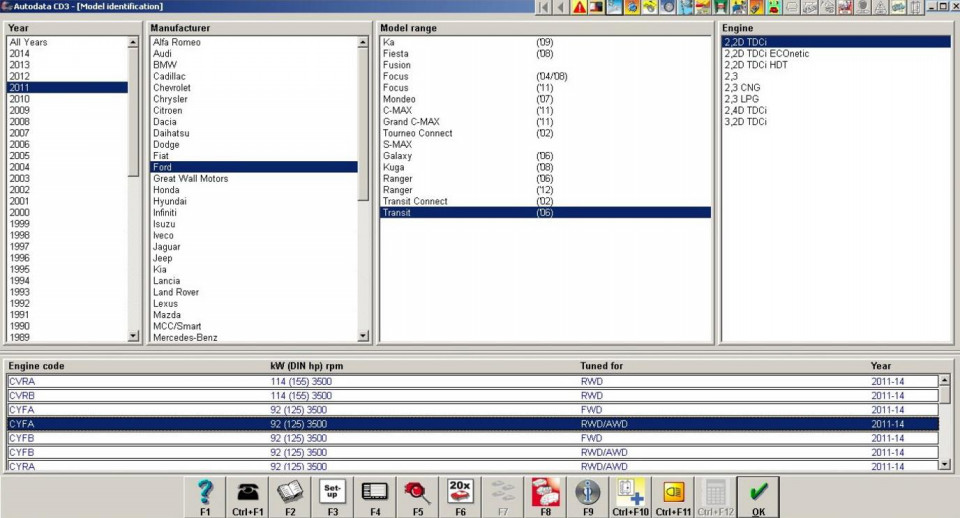Viewport: 960px width, 518px height.
Task: Launch the F5 magnifier search icon
Action: coord(418,497)
